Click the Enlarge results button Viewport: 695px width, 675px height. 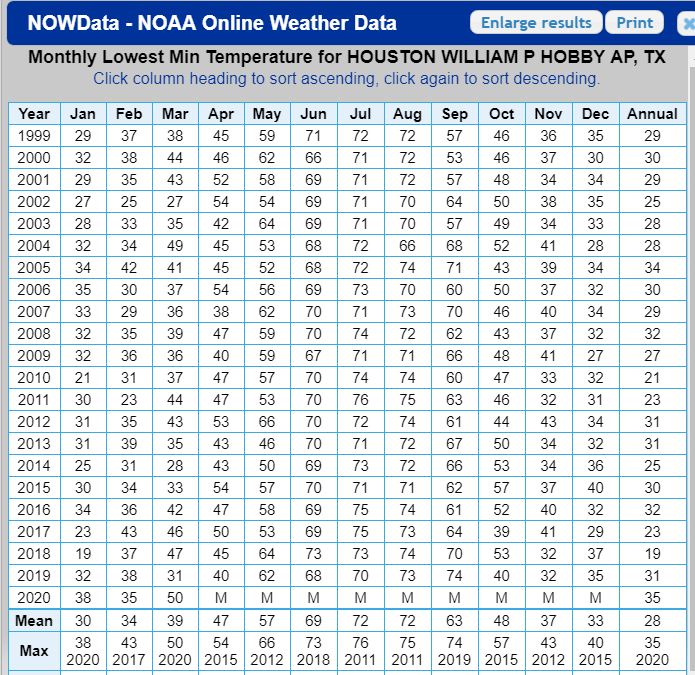click(537, 23)
